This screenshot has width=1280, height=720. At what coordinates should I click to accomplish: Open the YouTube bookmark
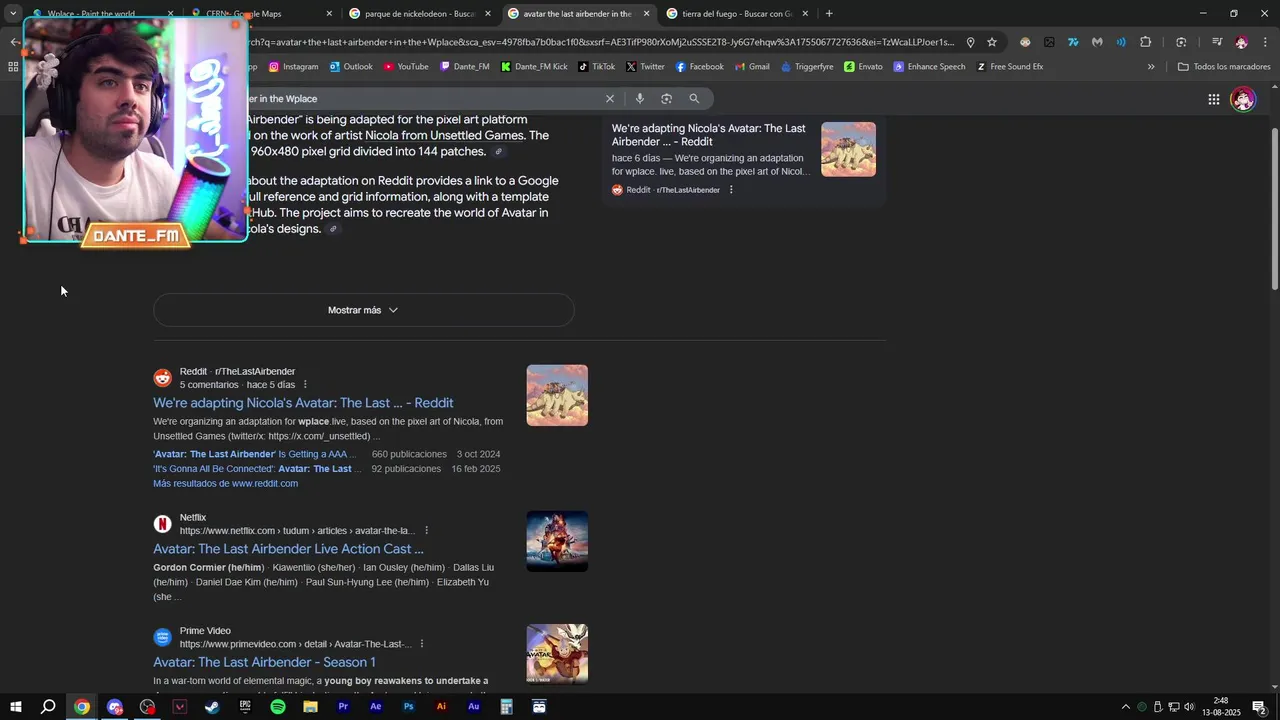(x=405, y=67)
